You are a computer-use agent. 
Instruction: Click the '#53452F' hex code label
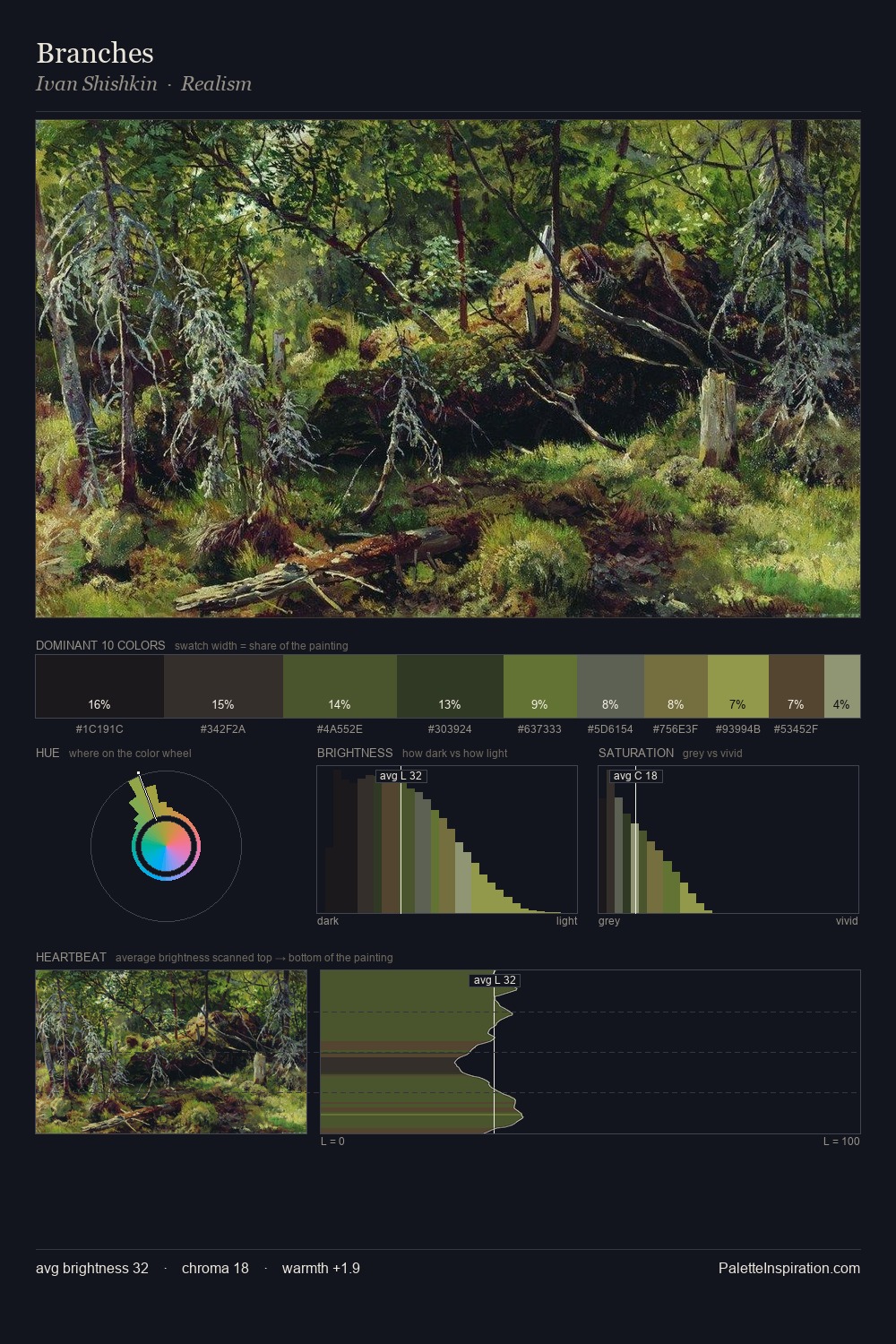(x=796, y=729)
